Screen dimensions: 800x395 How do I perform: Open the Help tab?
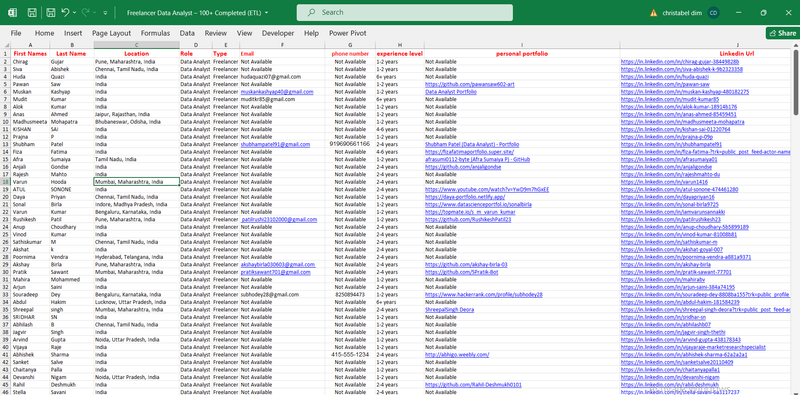click(311, 33)
